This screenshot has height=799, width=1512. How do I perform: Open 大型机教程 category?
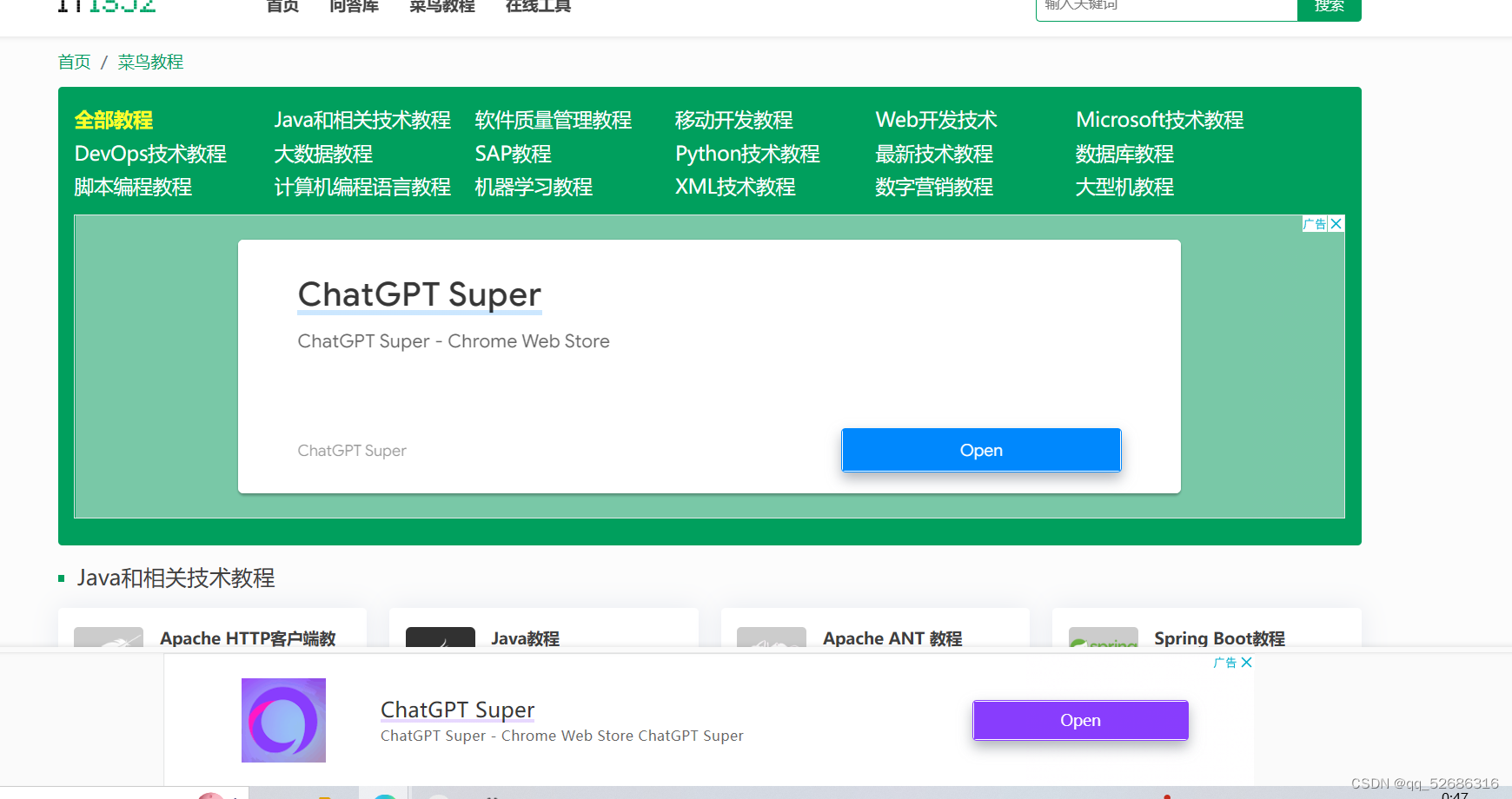(1124, 187)
